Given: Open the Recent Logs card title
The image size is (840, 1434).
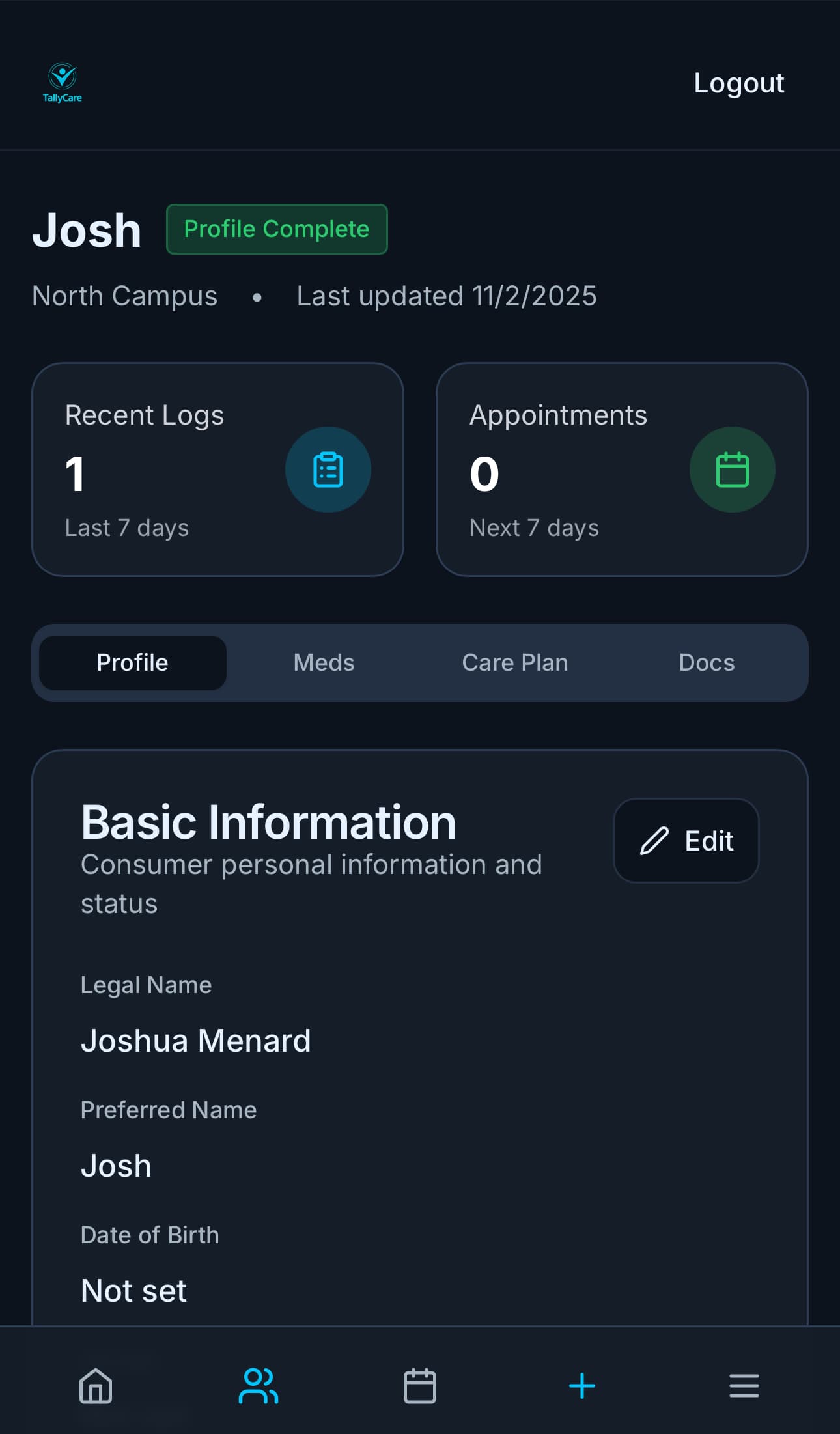Looking at the screenshot, I should tap(145, 415).
